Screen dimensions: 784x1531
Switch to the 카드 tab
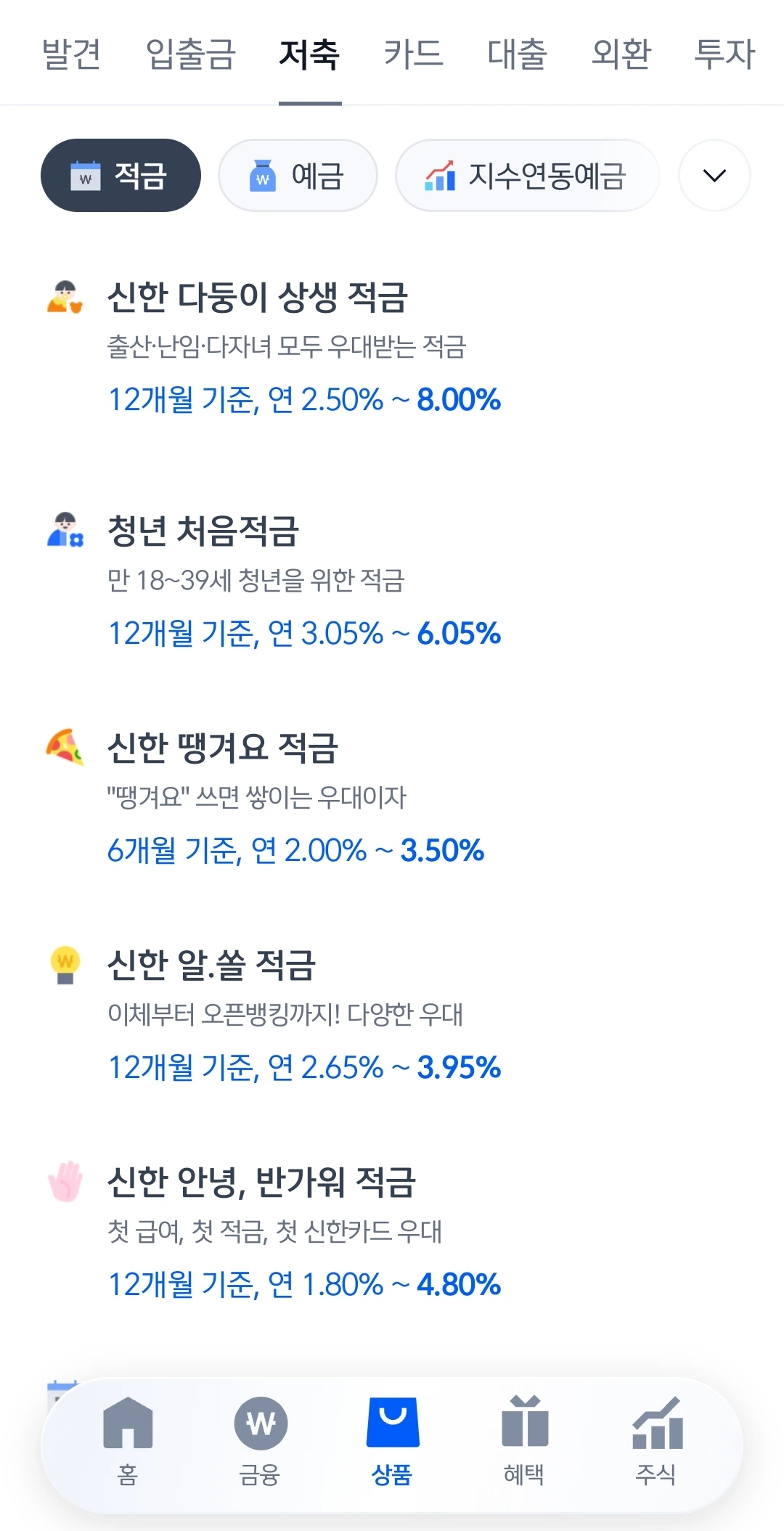pyautogui.click(x=413, y=54)
